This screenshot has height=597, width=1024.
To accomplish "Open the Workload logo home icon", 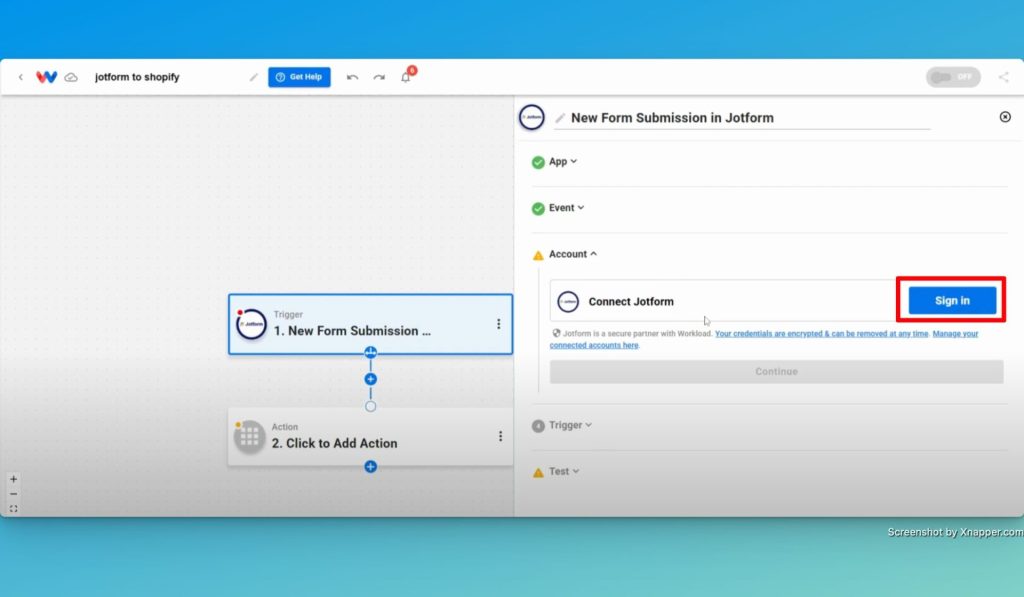I will pos(46,77).
